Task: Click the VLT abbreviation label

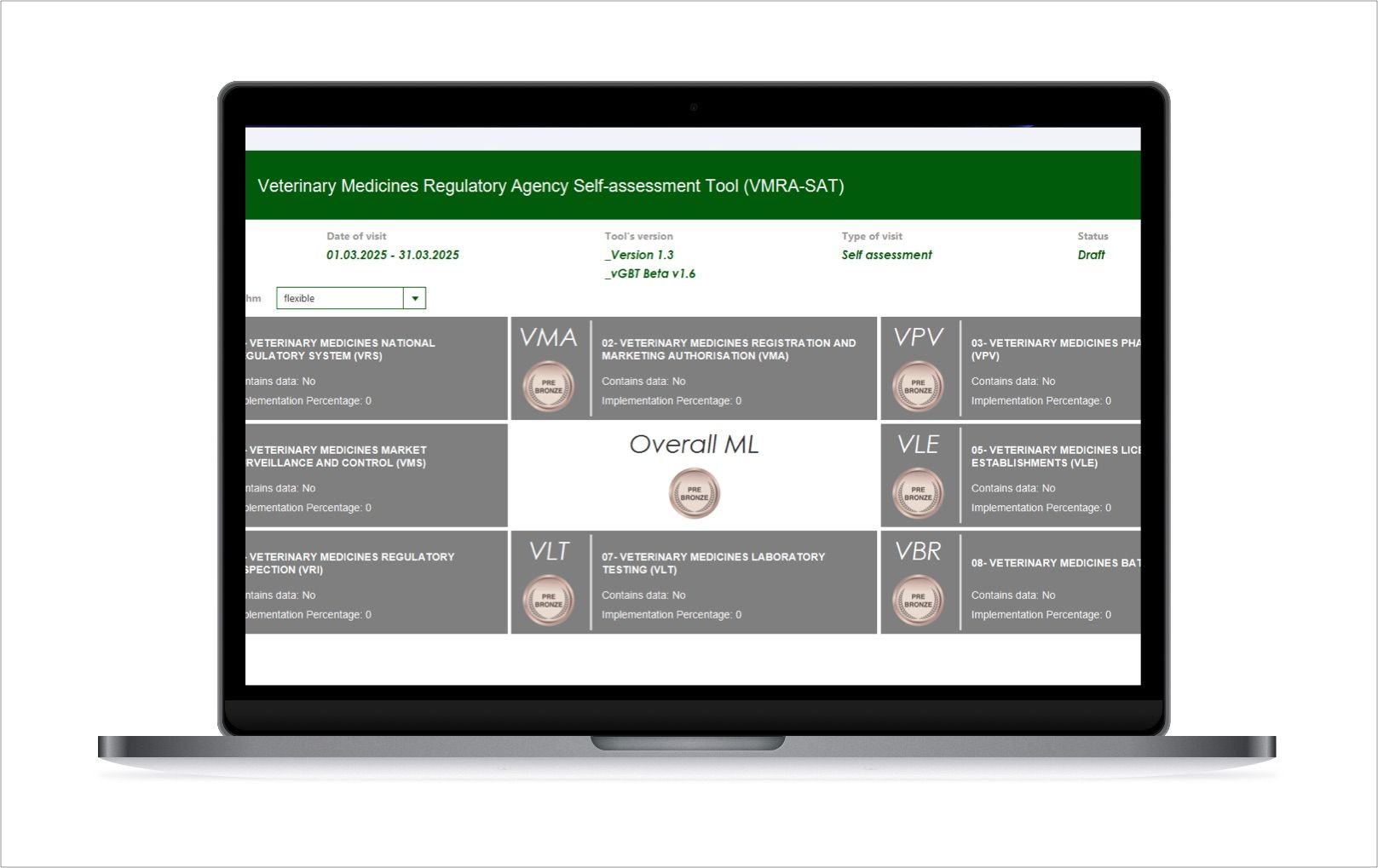Action: 549,551
